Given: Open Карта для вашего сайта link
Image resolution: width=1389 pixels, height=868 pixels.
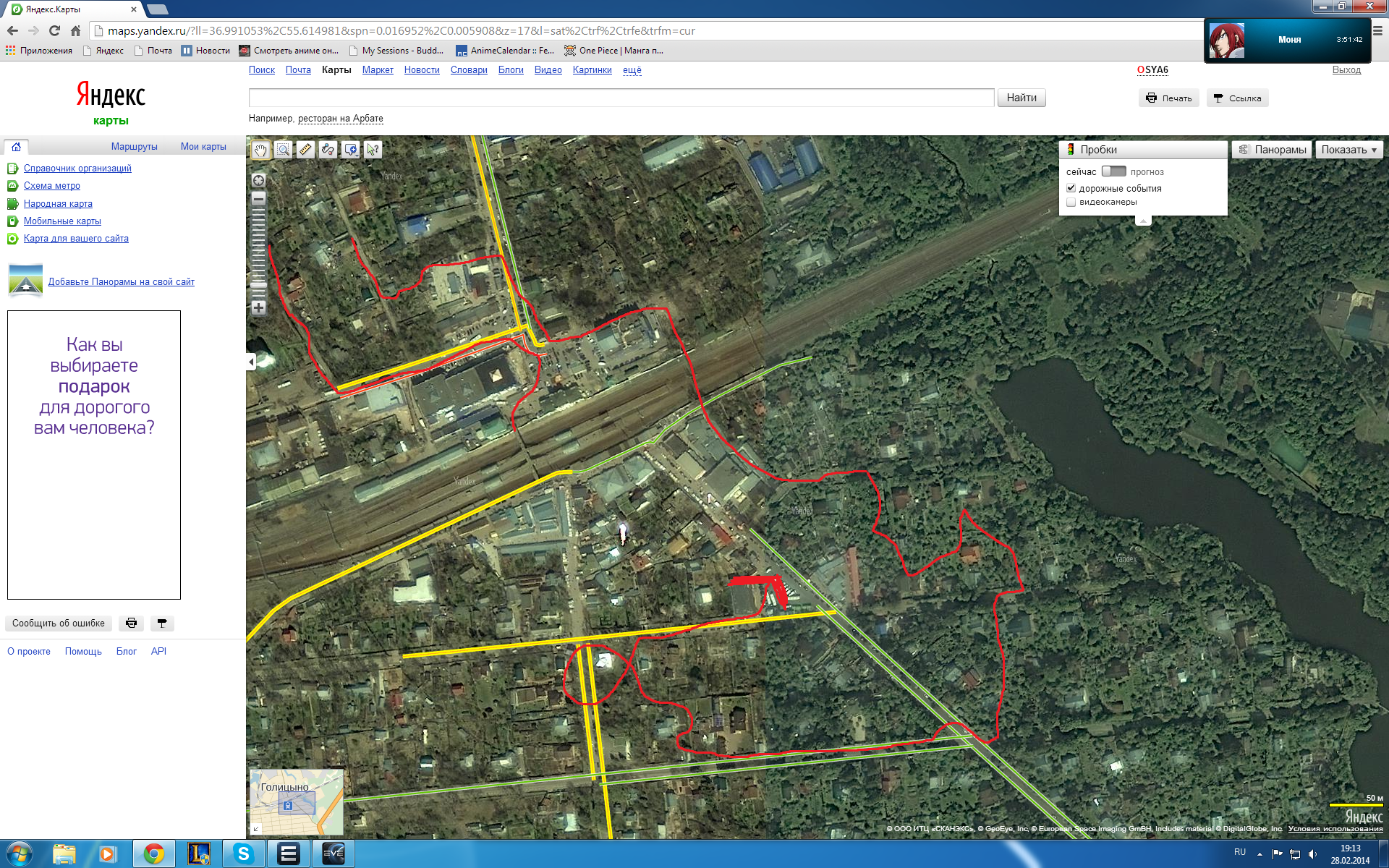Looking at the screenshot, I should (x=76, y=238).
